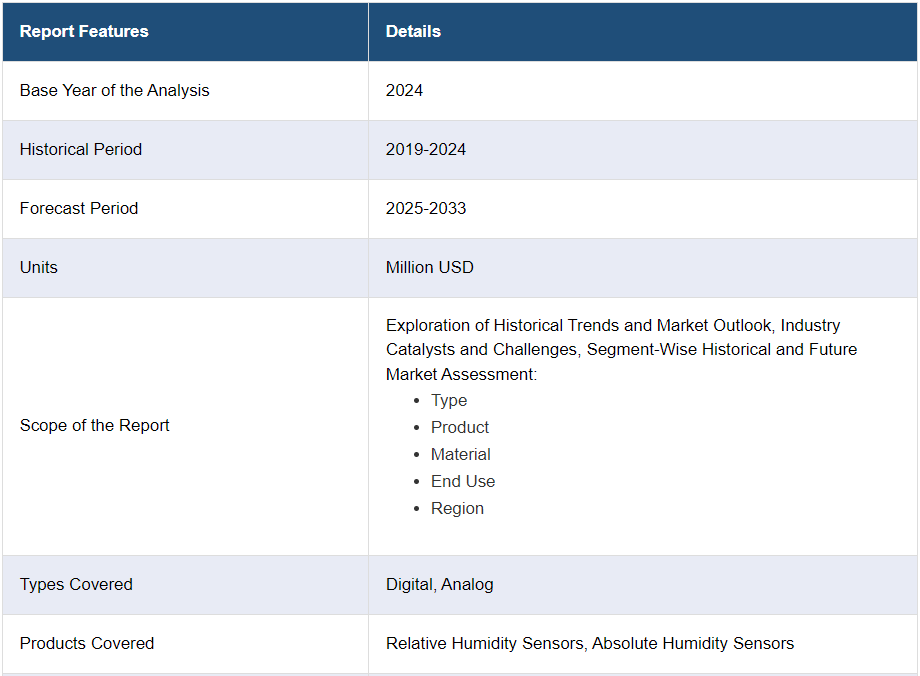Click the Material bullet item
Viewport: 920px width, 676px height.
[x=461, y=454]
